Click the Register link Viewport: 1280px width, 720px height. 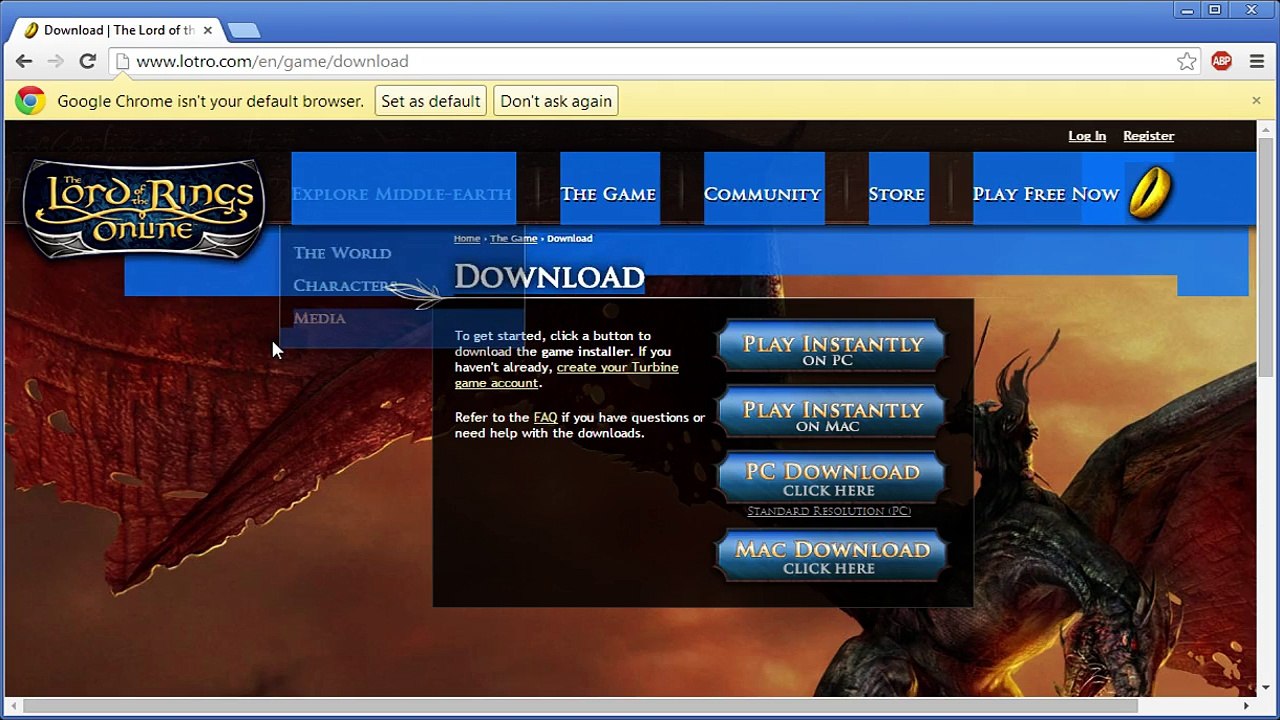tap(1148, 136)
